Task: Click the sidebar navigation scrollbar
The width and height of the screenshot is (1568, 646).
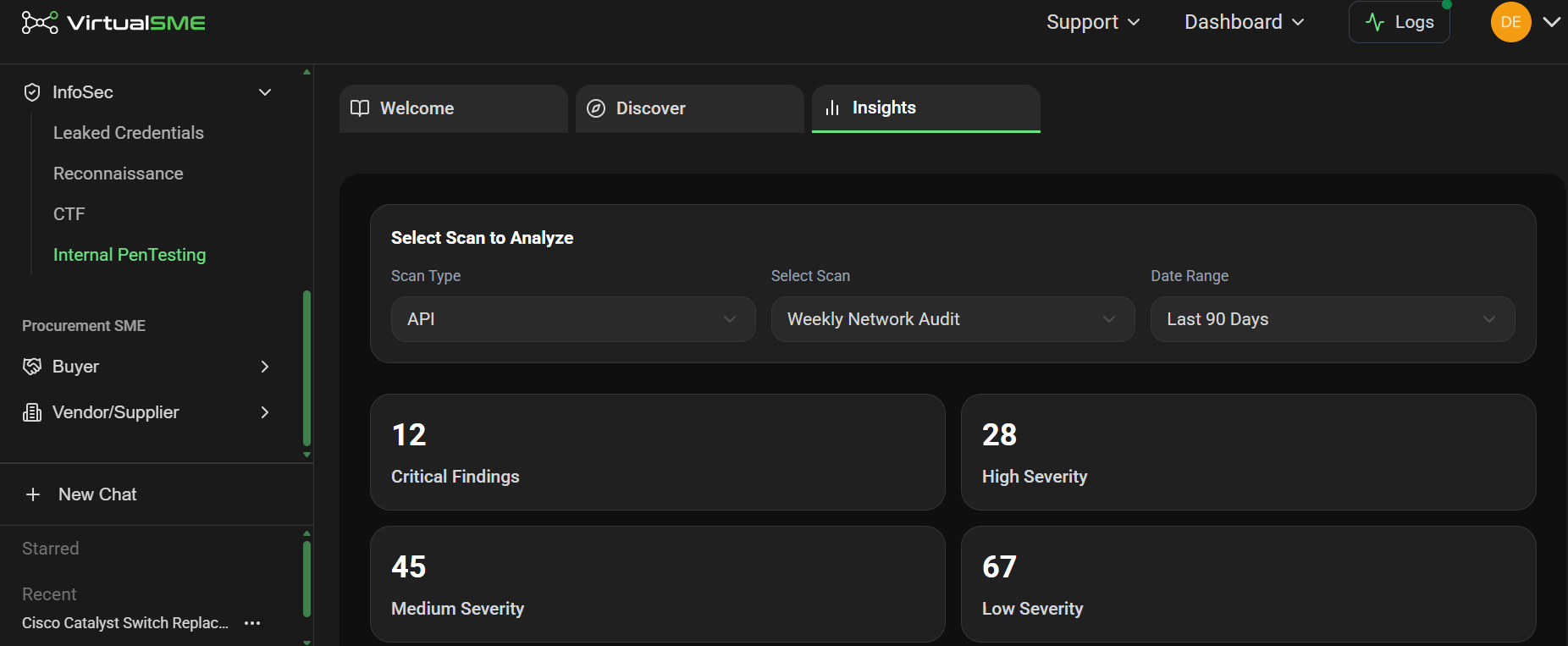Action: [306, 367]
